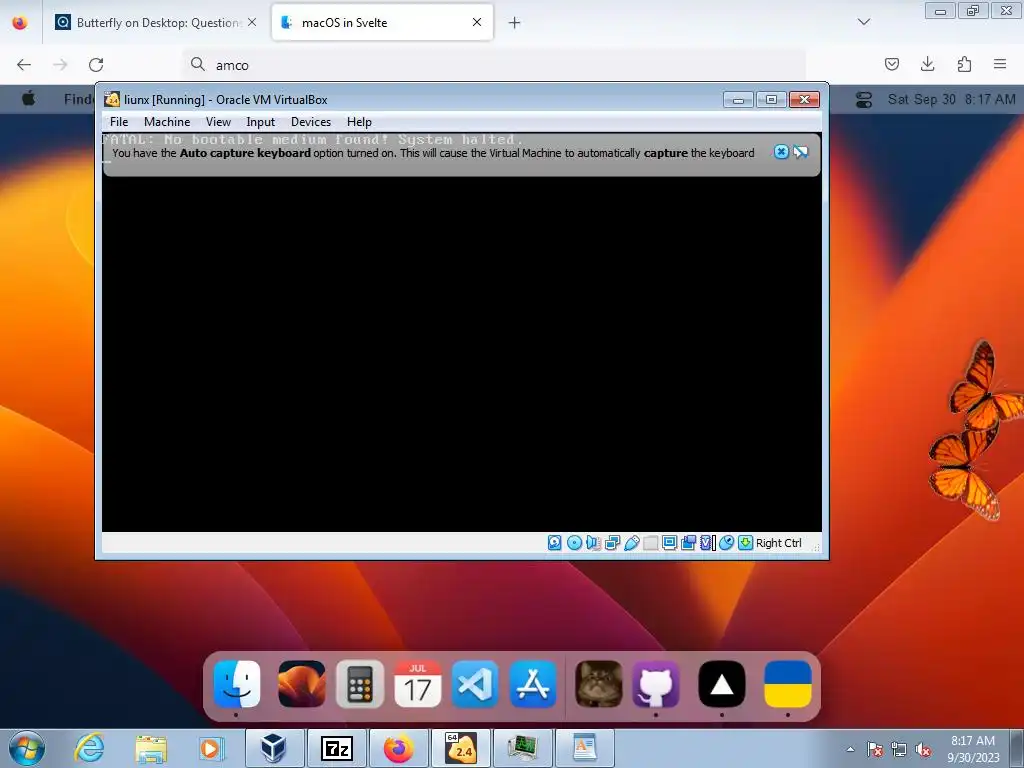
Task: Open the Calendar dock icon
Action: click(418, 684)
